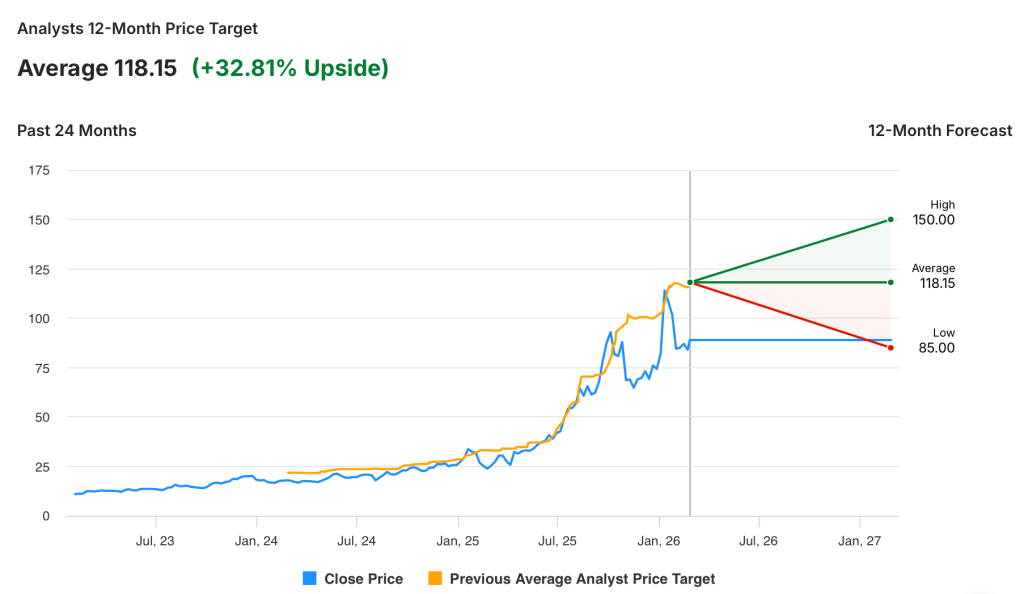Click the Jul, 26 axis date label
This screenshot has width=1024, height=594.
click(758, 541)
